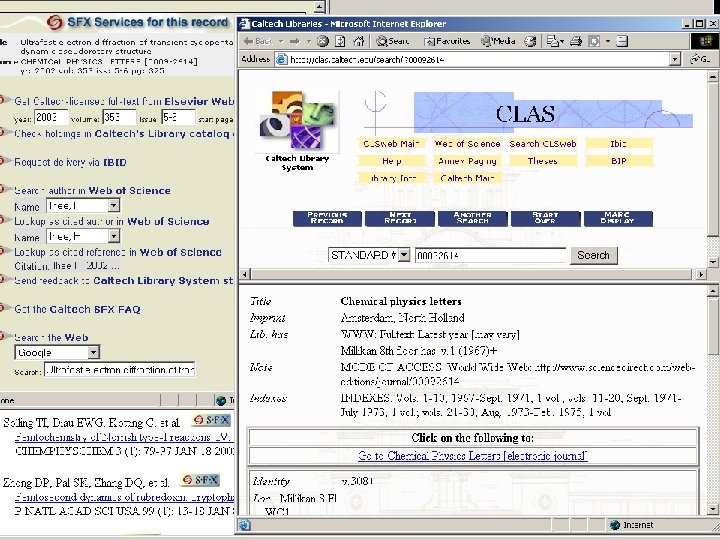Click the Stop loading icon

[x=323, y=41]
